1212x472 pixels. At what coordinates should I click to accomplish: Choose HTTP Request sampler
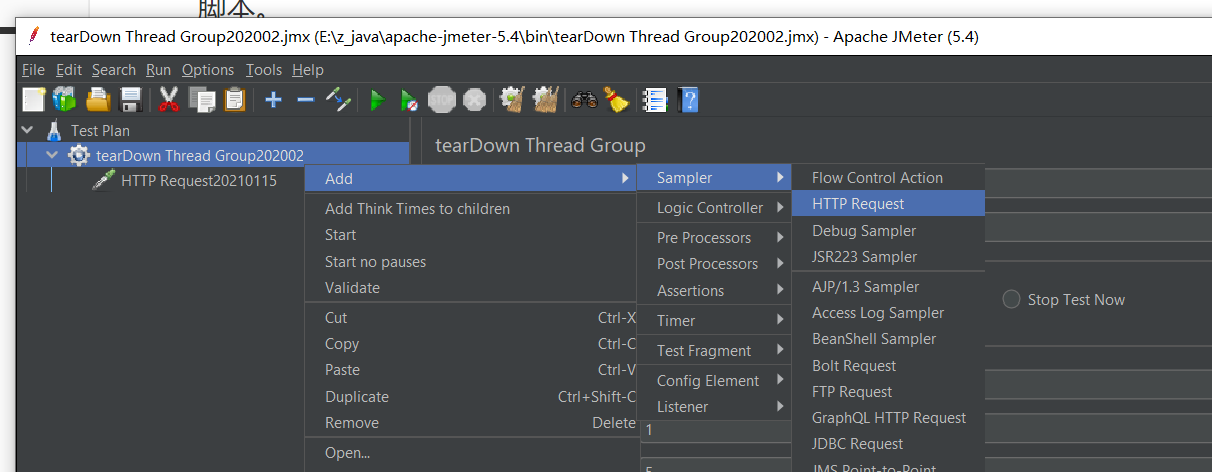888,203
